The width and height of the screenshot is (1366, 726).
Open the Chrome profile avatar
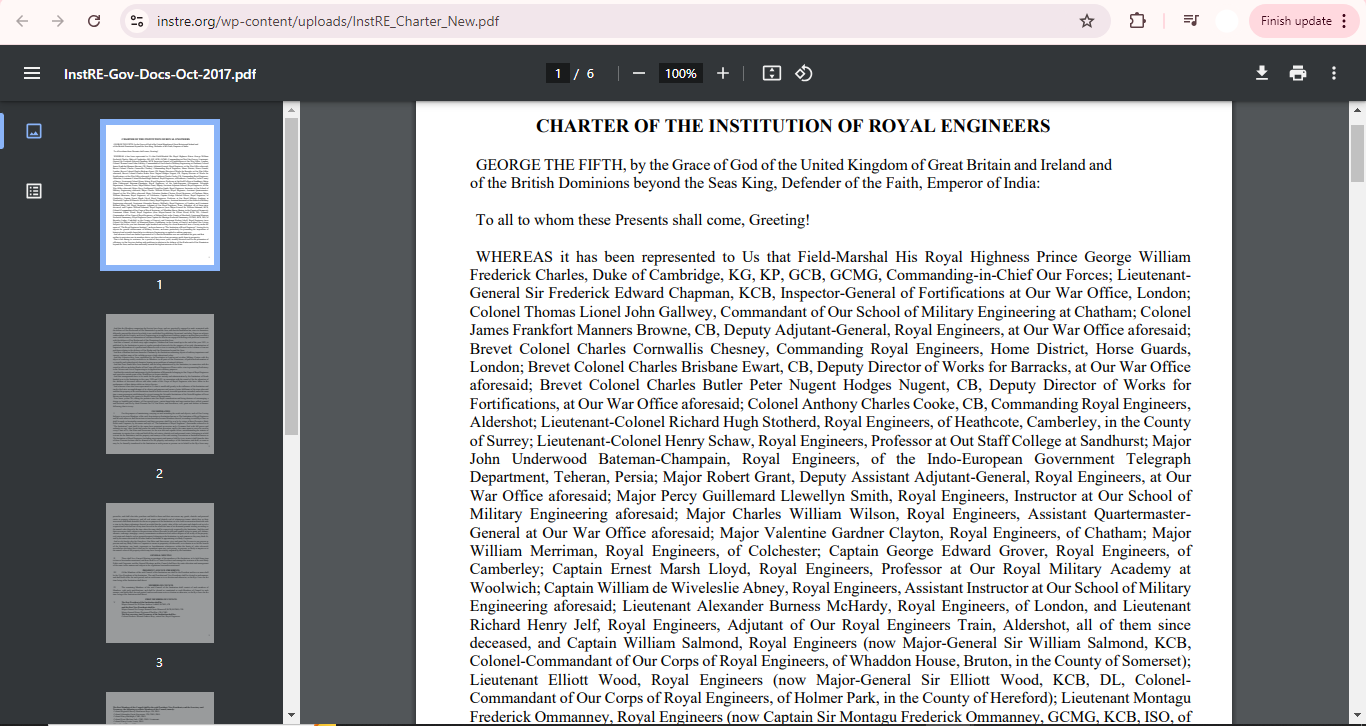1227,21
